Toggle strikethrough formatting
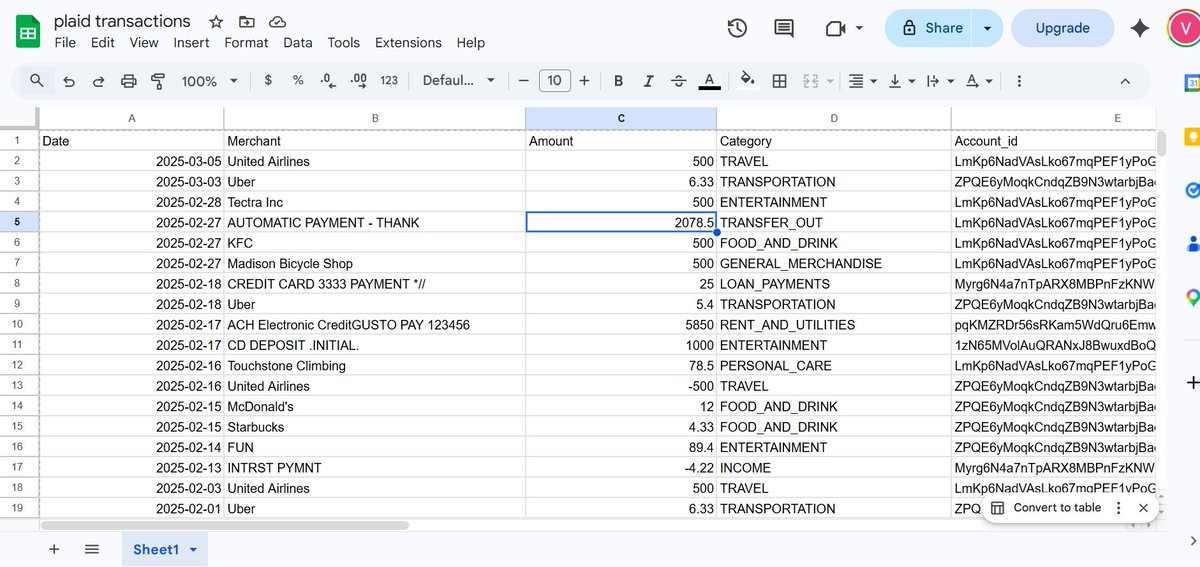This screenshot has width=1200, height=567. pos(679,81)
